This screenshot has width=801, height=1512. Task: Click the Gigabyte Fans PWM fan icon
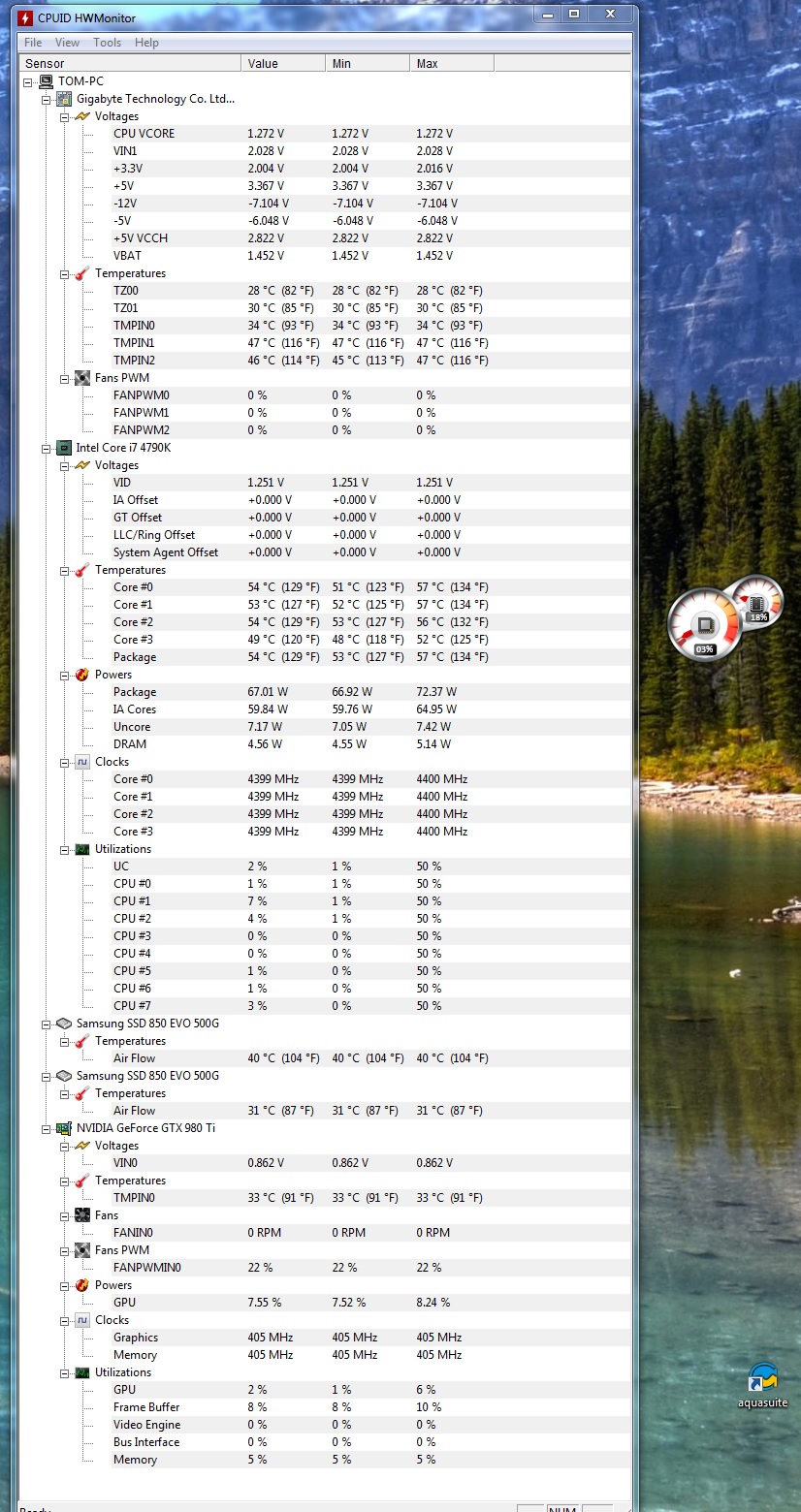[82, 378]
